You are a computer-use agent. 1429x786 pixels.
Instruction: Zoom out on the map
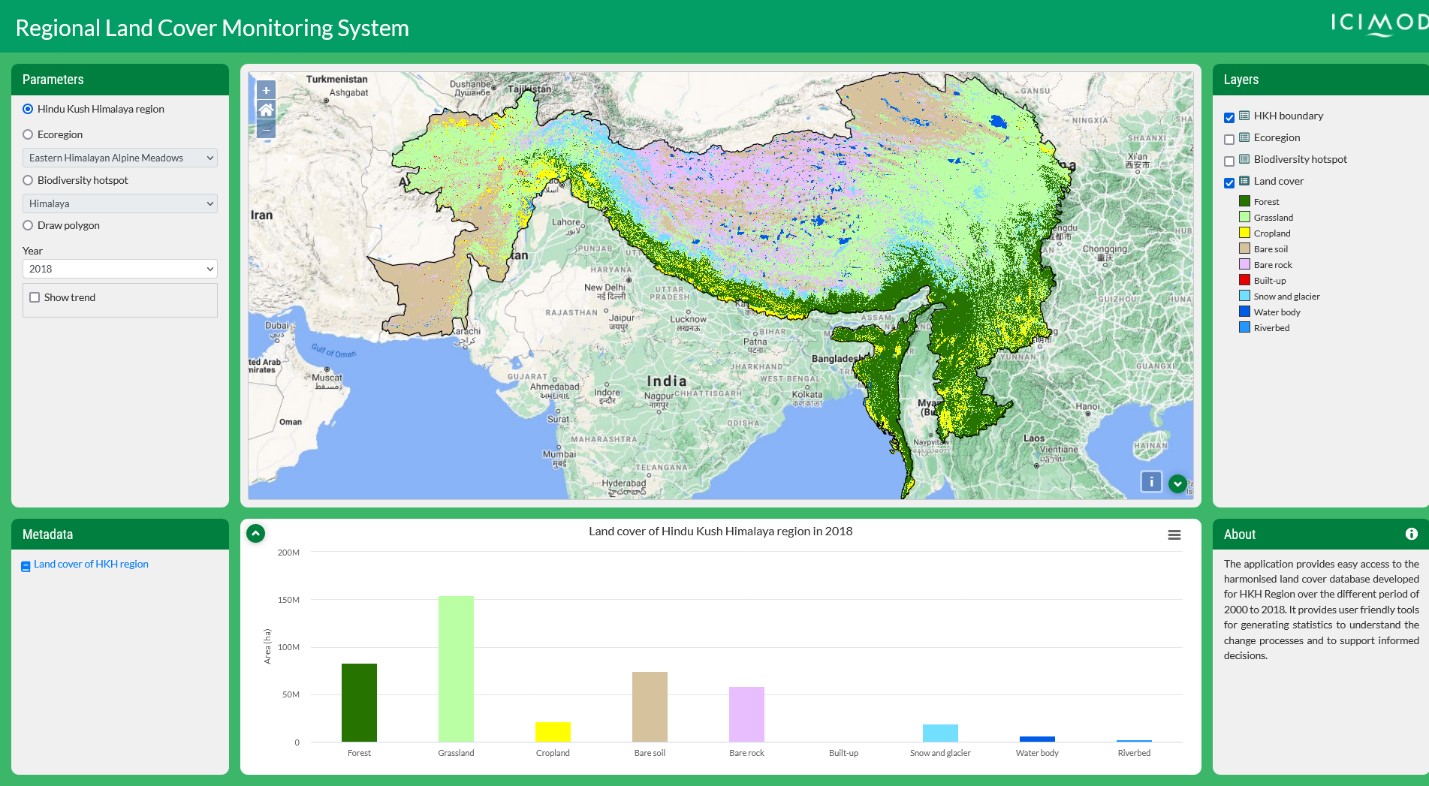(x=266, y=129)
